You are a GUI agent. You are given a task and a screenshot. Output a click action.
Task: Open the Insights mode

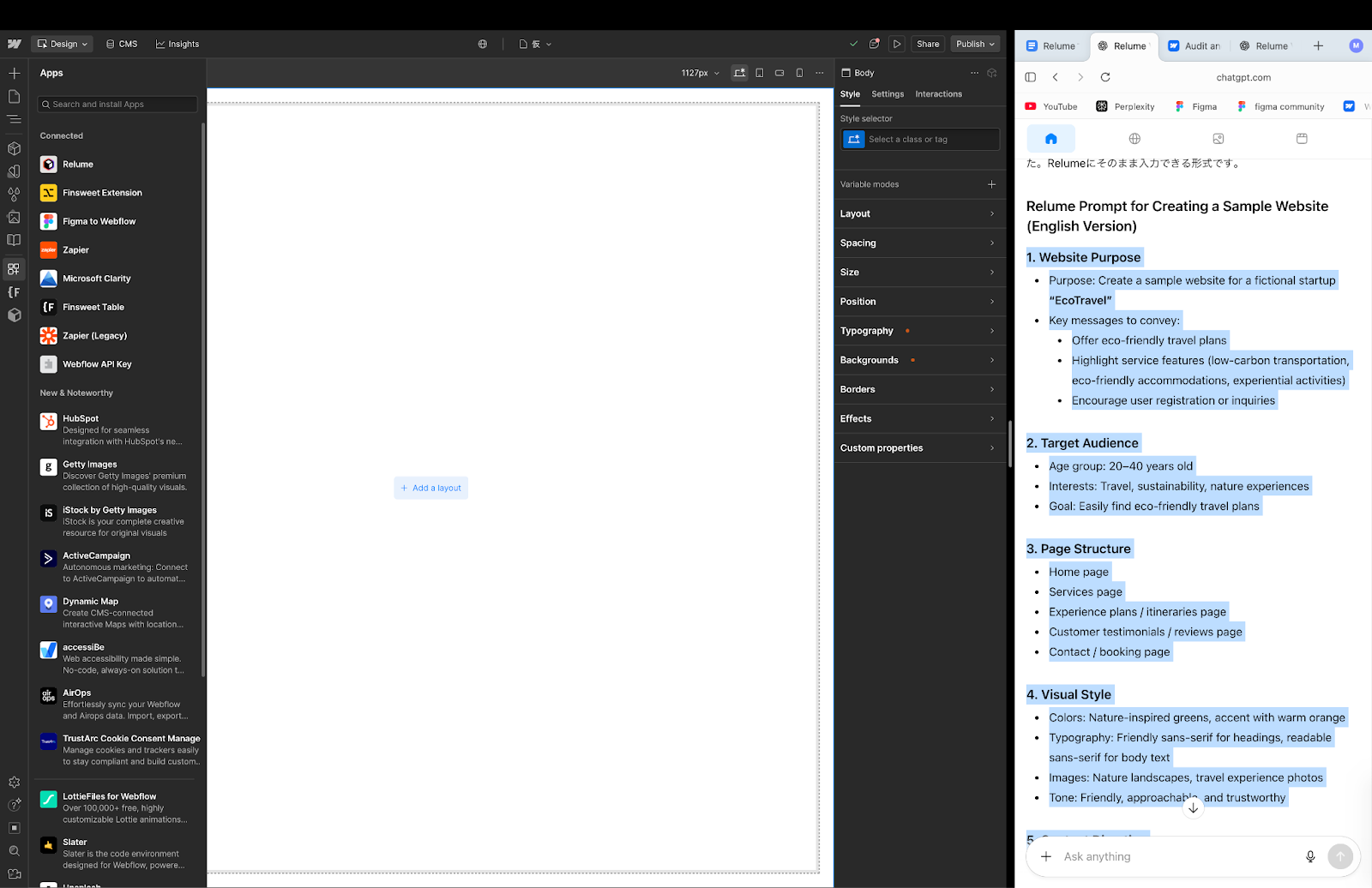pos(178,44)
